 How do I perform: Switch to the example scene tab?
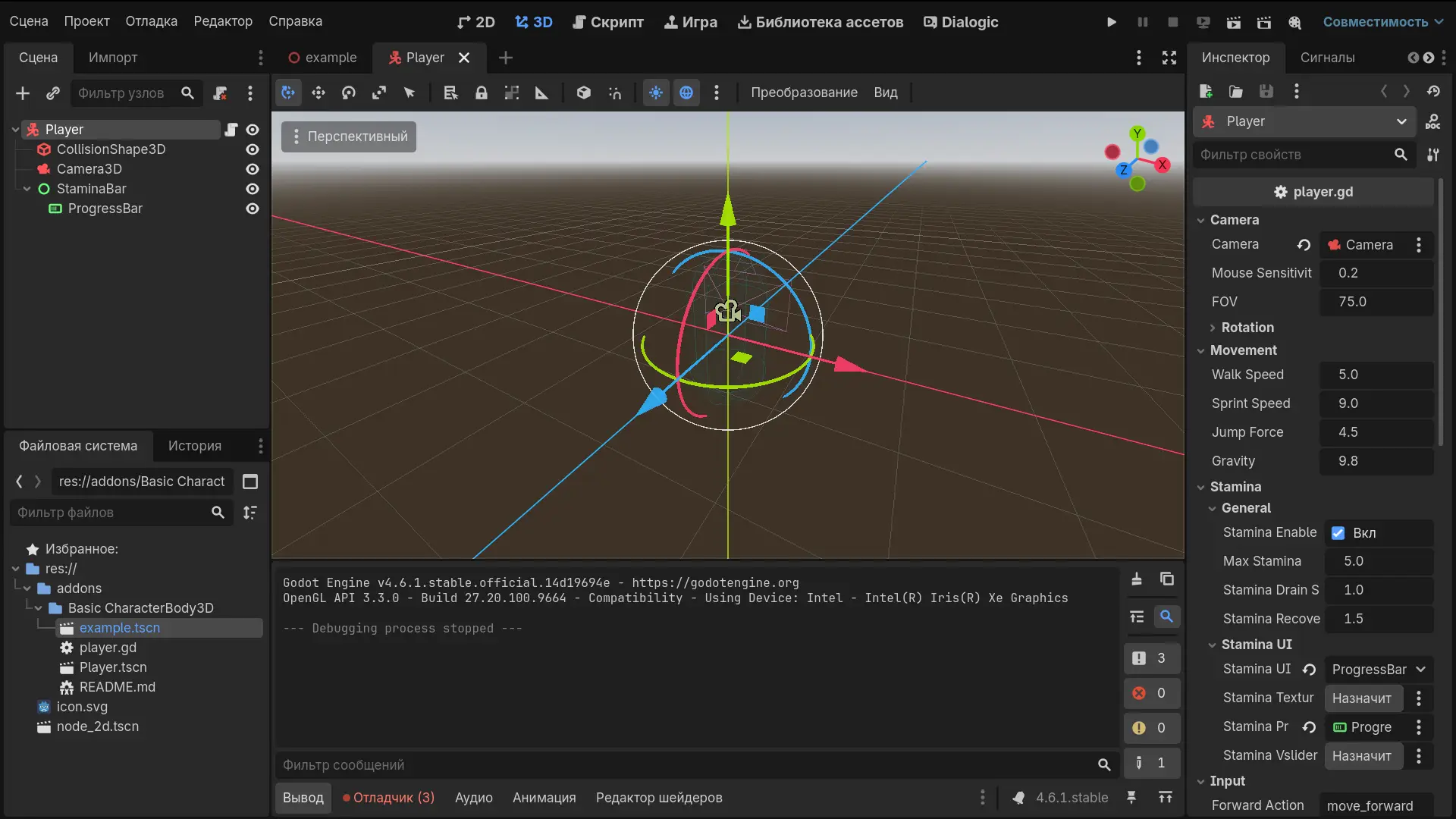click(331, 57)
